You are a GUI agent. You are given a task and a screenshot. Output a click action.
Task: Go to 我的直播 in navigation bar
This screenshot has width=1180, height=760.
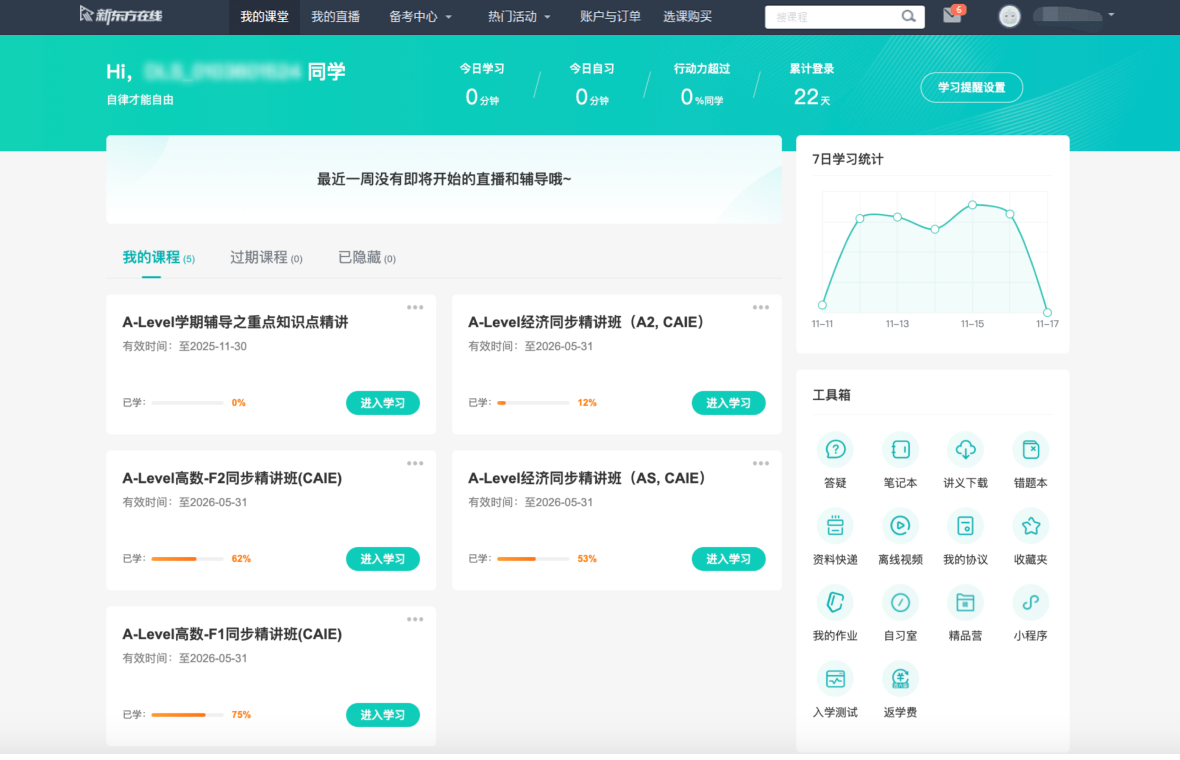click(335, 17)
